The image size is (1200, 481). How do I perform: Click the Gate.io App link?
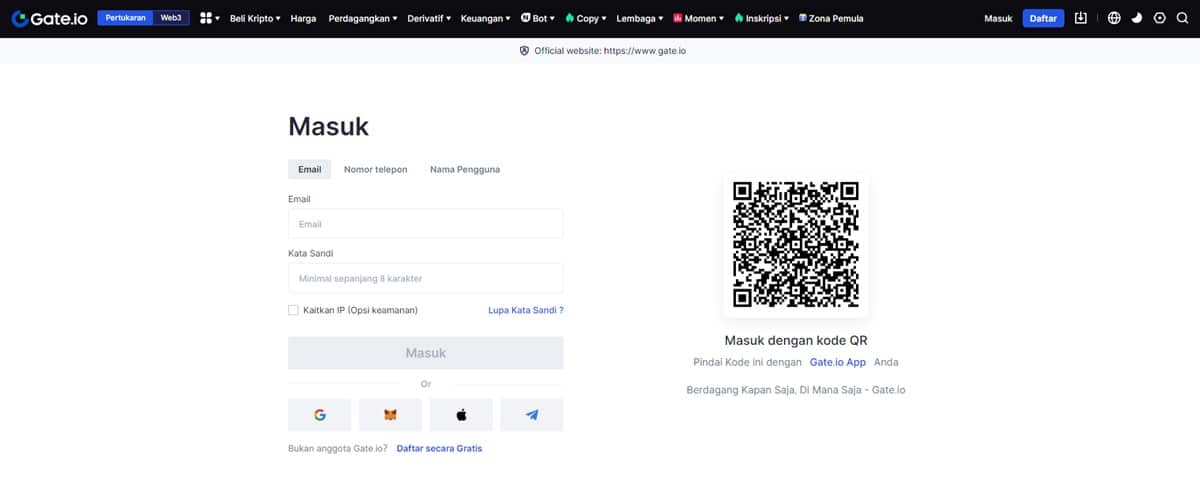click(x=838, y=362)
